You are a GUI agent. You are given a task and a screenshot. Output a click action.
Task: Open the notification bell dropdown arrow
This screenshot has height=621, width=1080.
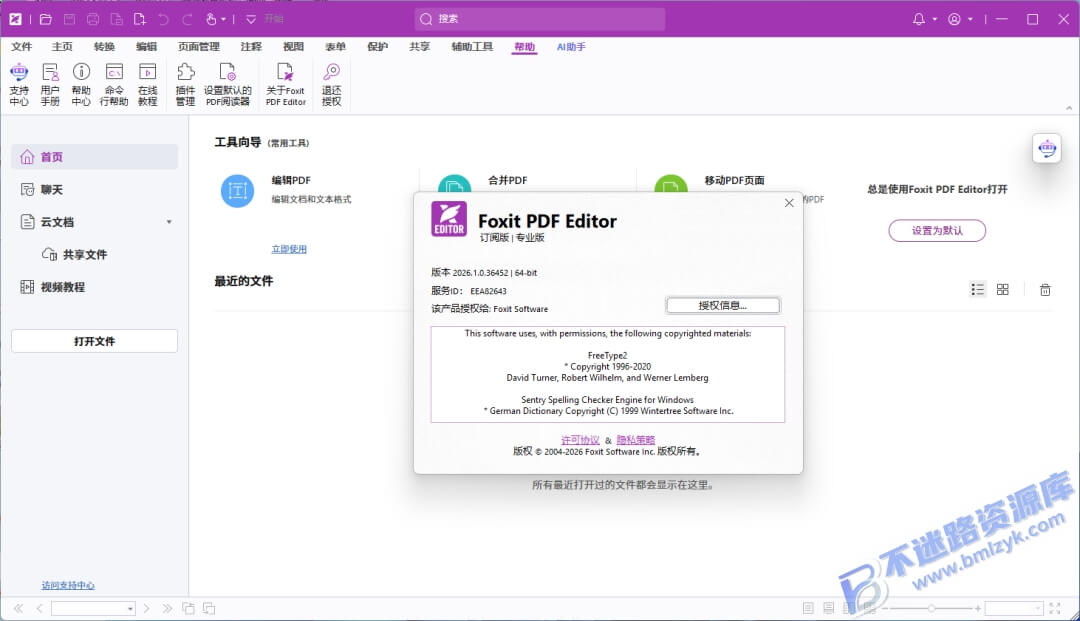coord(935,19)
